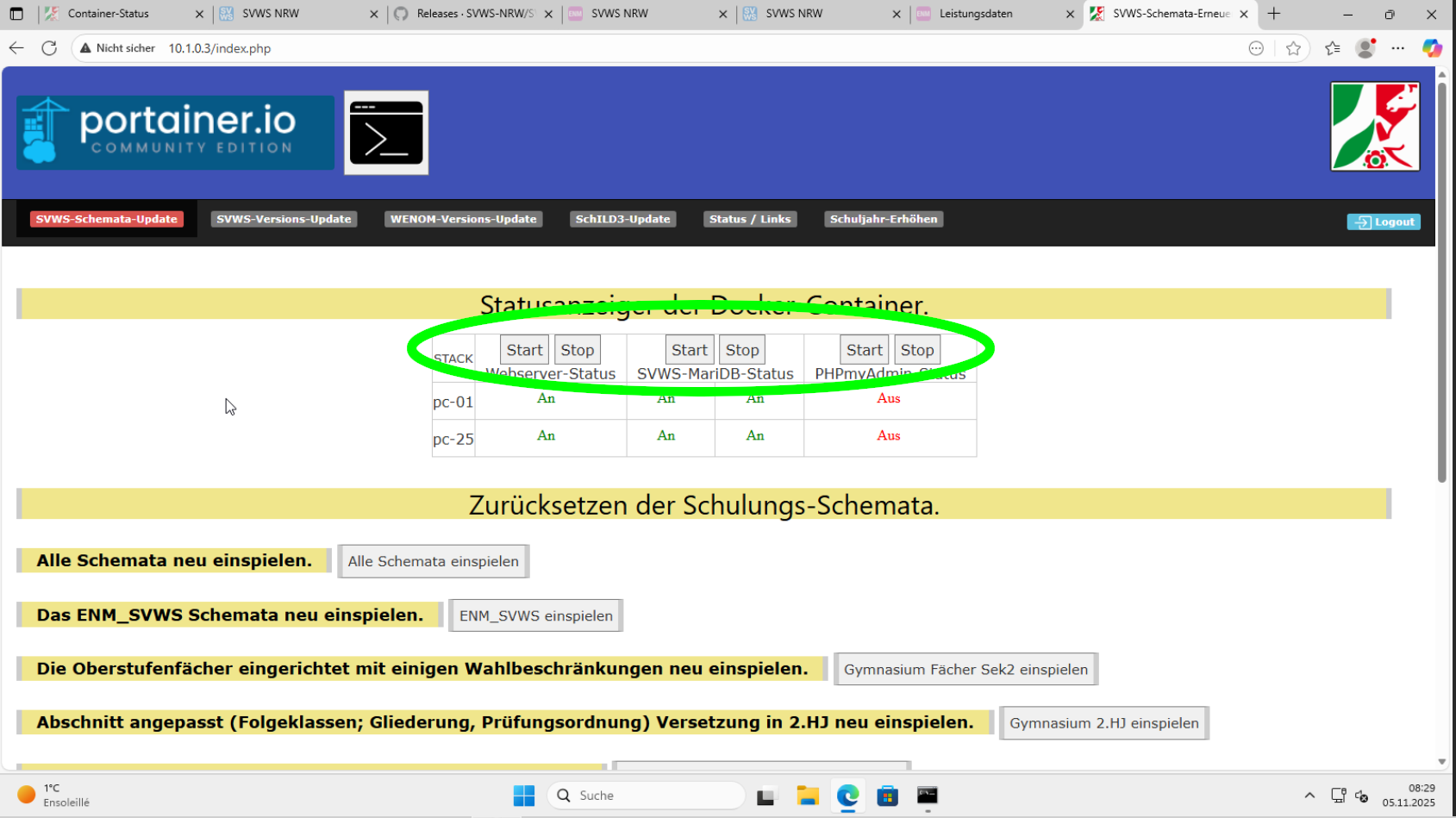Screen dimensions: 1456x818
Task: Click the 'Zurücksetzen der Schulungs-Schemata.' heading
Action: tap(703, 504)
